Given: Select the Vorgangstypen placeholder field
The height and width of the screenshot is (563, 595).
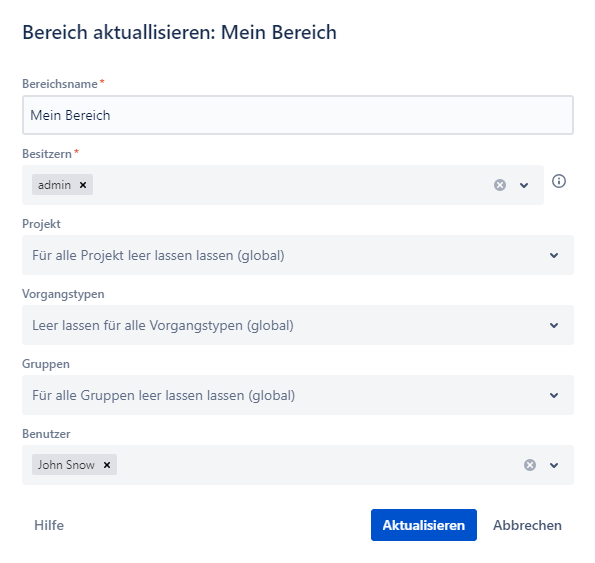Looking at the screenshot, I should coord(298,325).
